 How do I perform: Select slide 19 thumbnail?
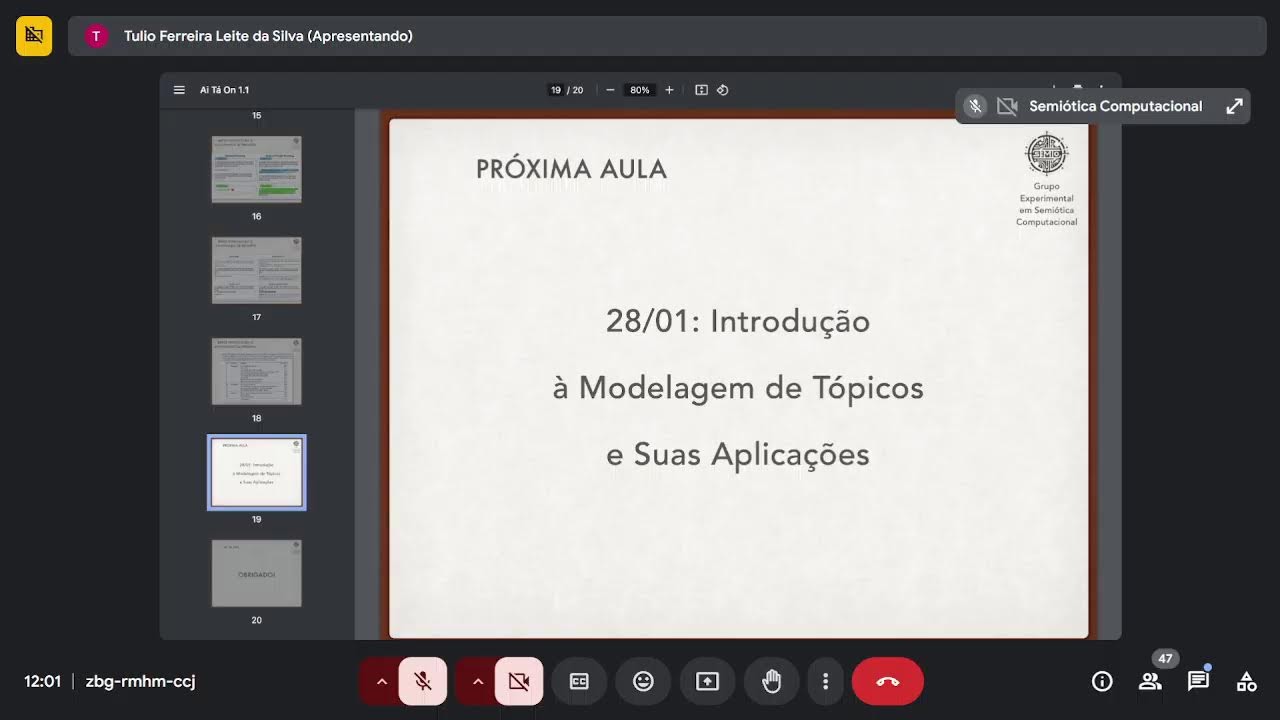(x=257, y=472)
